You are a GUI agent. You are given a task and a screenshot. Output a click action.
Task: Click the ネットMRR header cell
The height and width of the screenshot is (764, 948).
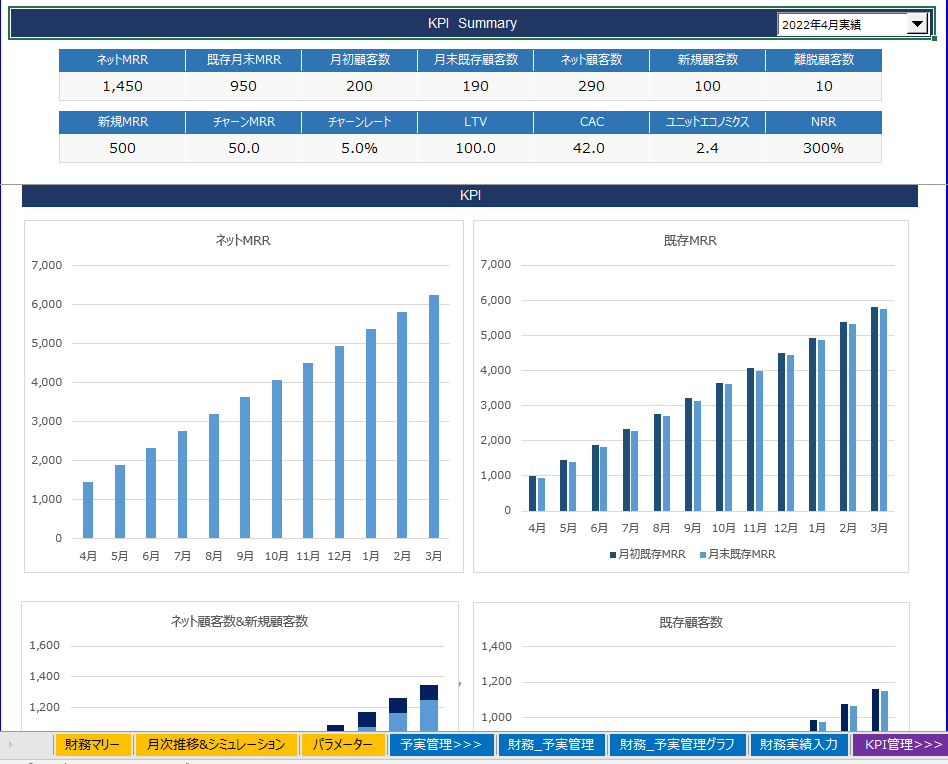coord(122,60)
